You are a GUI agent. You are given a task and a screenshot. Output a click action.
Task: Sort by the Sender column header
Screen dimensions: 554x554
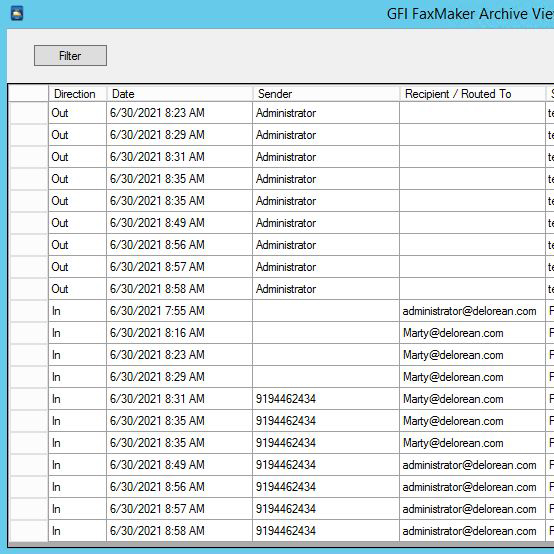[326, 94]
